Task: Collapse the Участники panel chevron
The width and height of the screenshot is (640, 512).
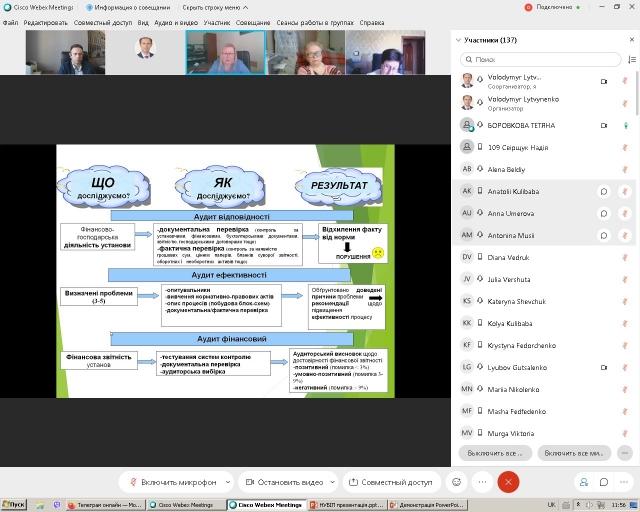Action: [458, 40]
